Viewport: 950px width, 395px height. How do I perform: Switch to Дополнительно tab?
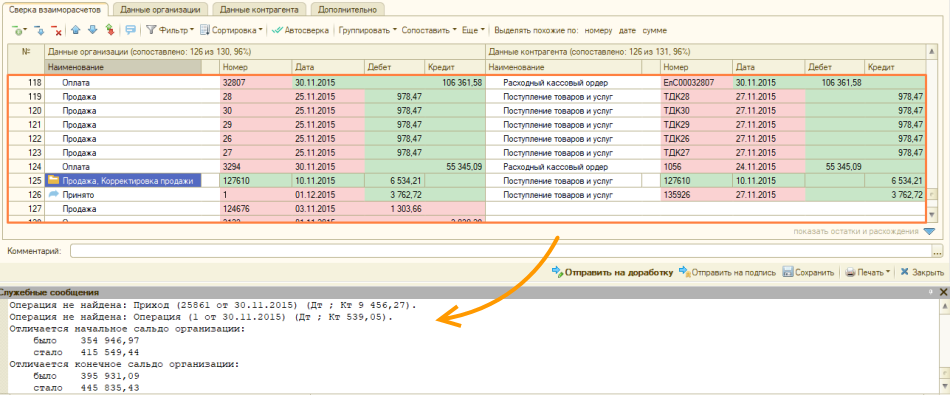(347, 10)
